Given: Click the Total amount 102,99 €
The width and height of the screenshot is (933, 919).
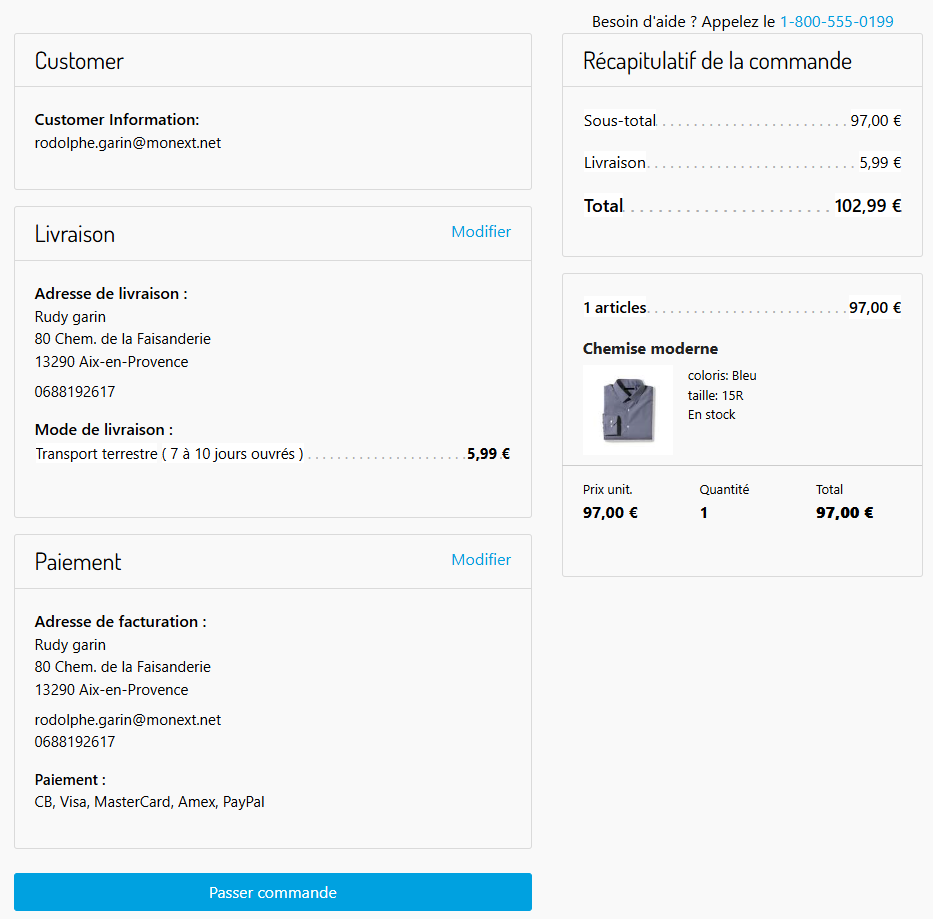Looking at the screenshot, I should pyautogui.click(x=868, y=205).
